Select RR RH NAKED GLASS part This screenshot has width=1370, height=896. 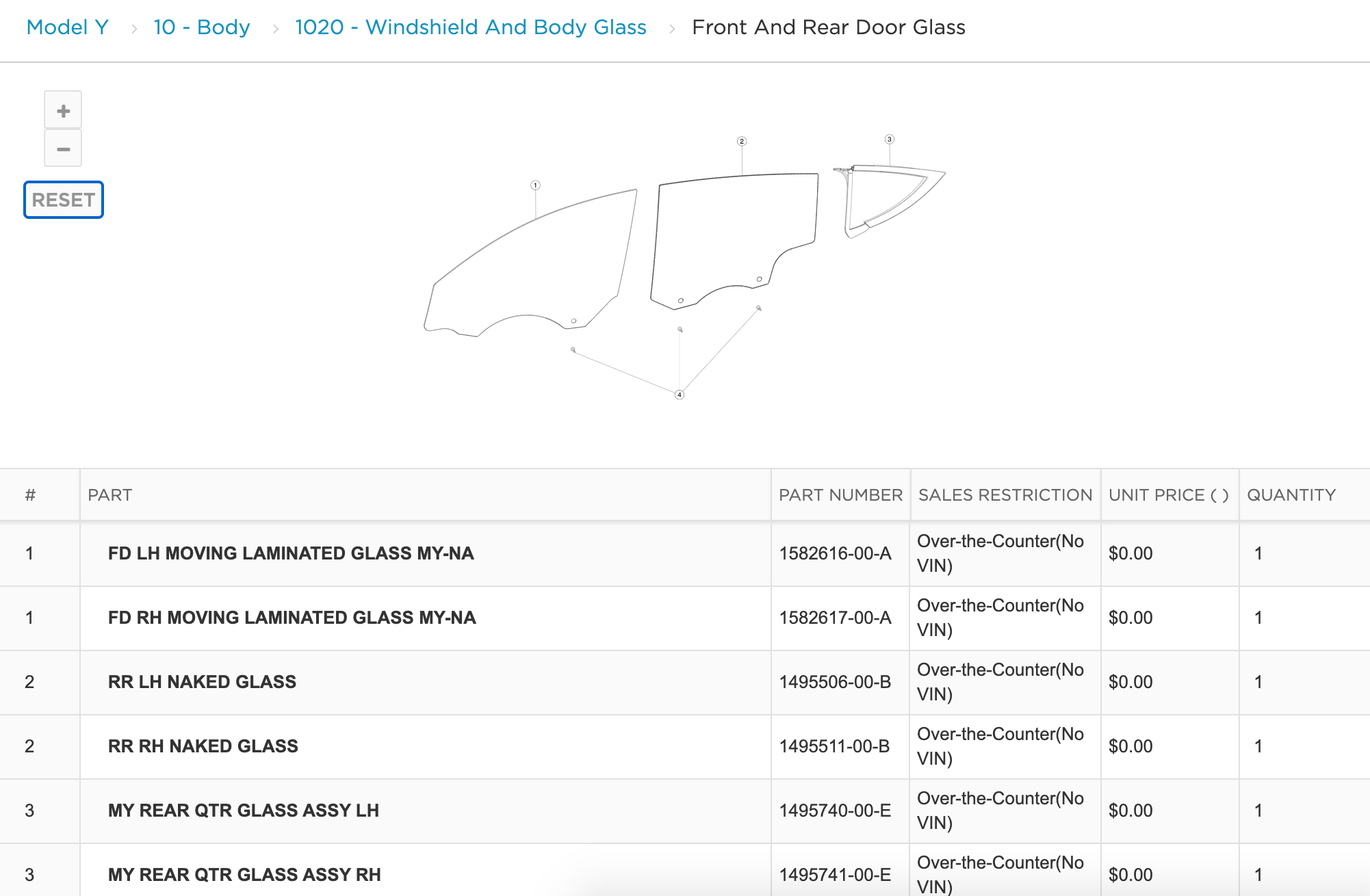(x=203, y=746)
